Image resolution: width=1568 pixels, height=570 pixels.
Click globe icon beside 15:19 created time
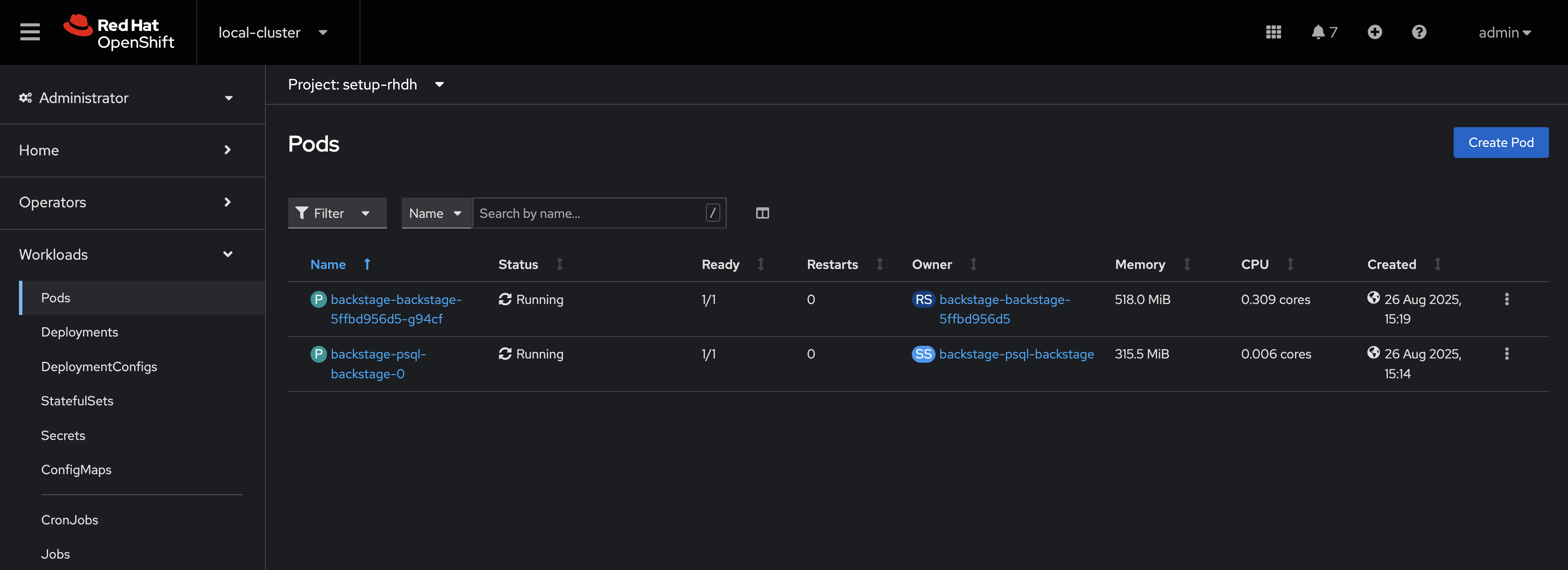pos(1373,298)
